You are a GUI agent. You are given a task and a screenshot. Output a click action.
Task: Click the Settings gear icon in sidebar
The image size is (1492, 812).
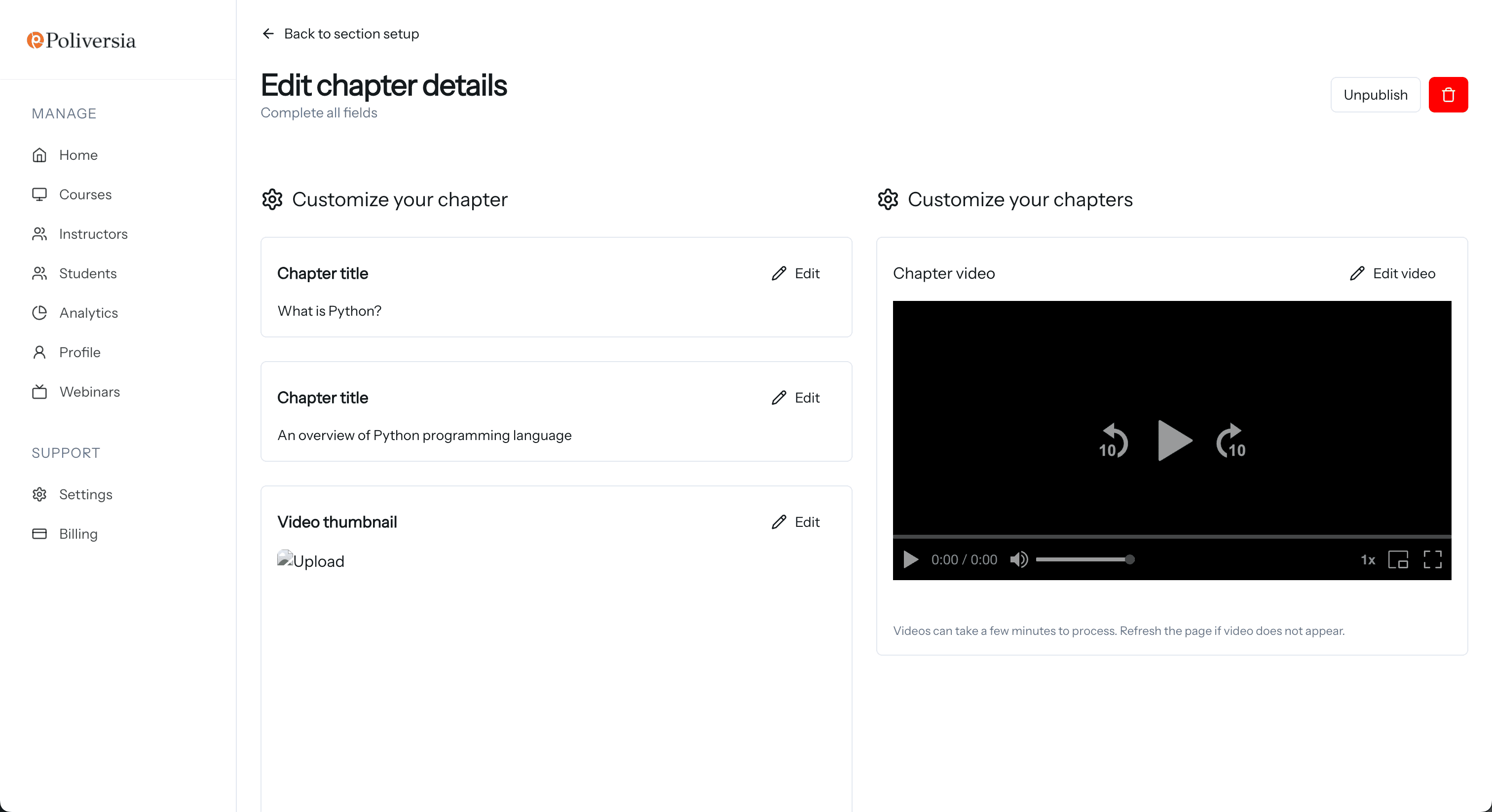coord(39,494)
